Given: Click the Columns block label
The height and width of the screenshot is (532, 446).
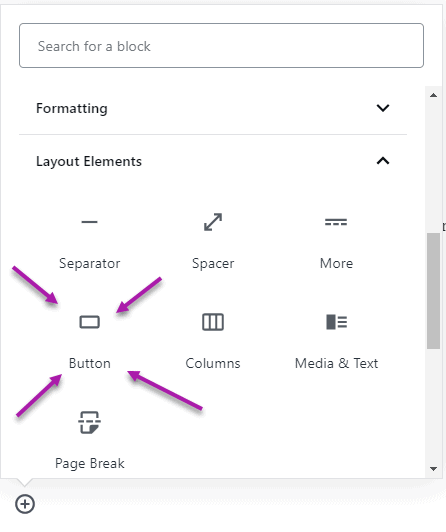Looking at the screenshot, I should tap(213, 363).
